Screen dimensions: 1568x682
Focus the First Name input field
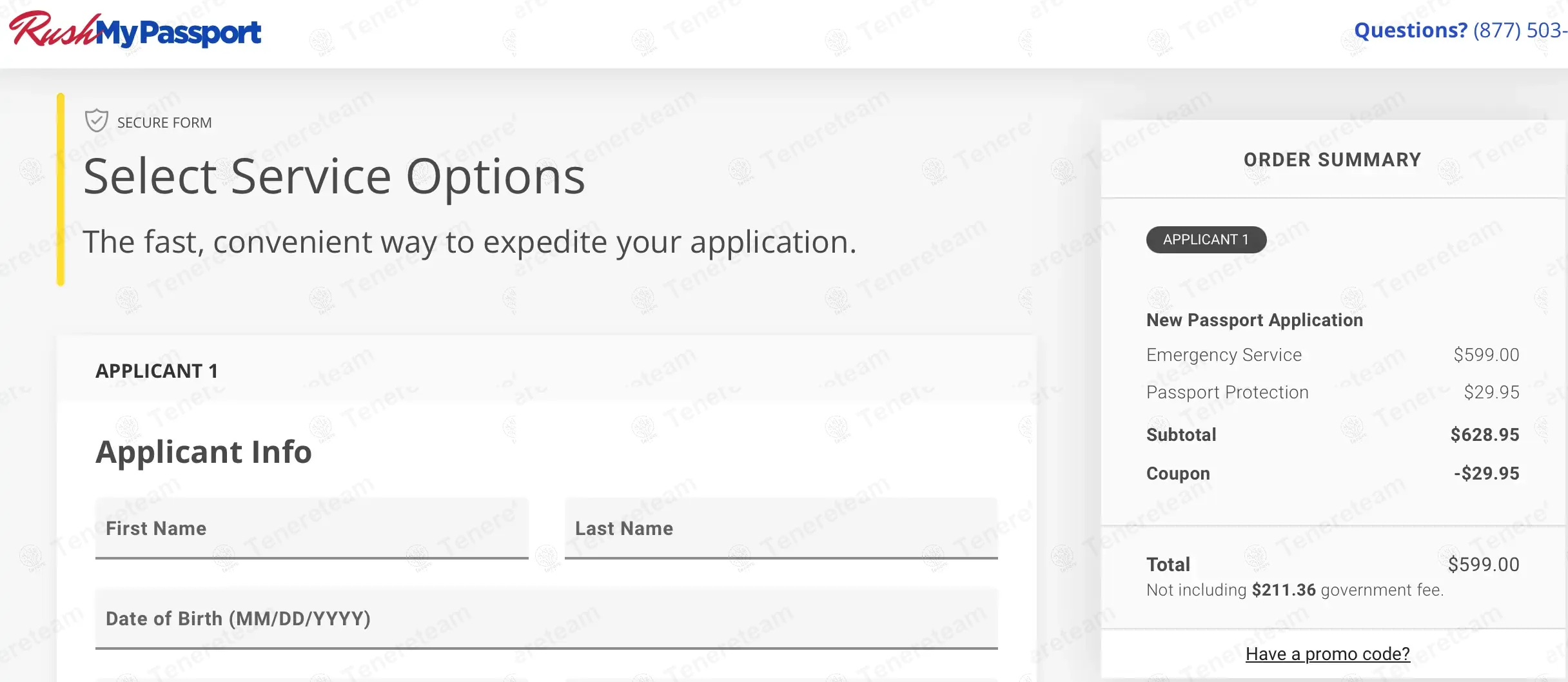point(311,529)
